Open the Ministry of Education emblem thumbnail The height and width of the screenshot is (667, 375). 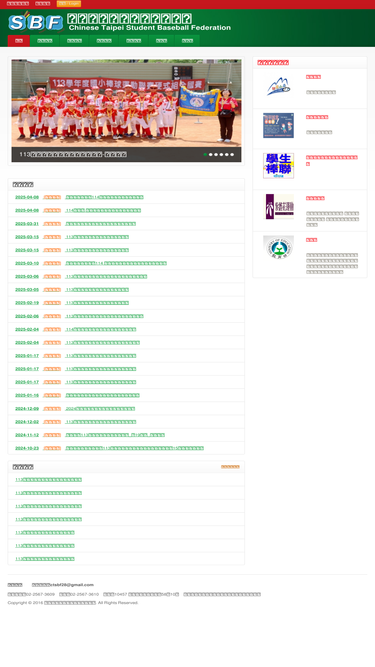click(x=278, y=248)
